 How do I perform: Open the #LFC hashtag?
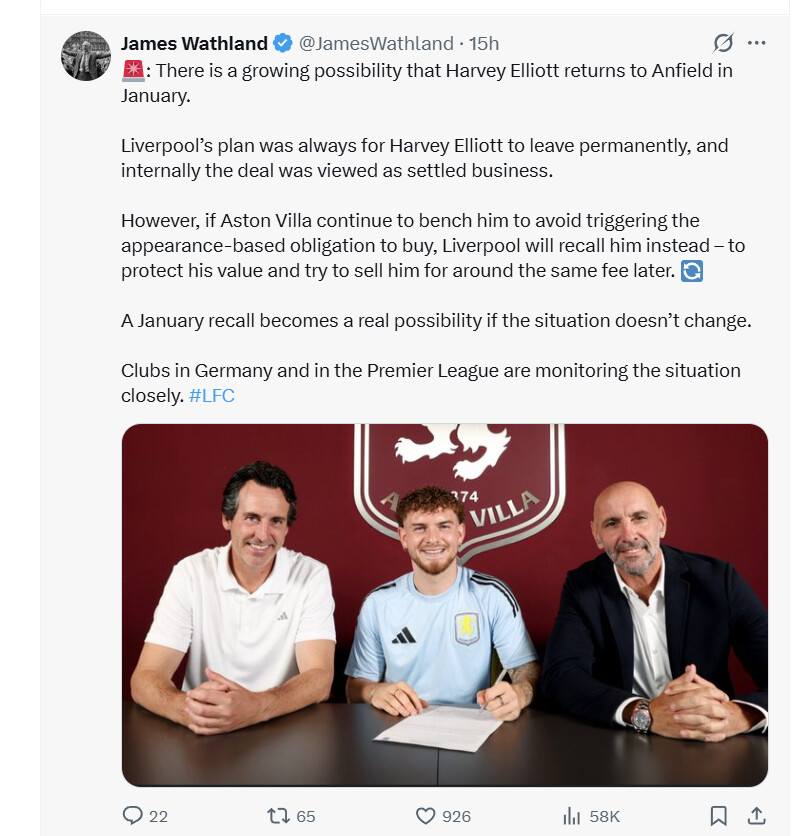212,395
